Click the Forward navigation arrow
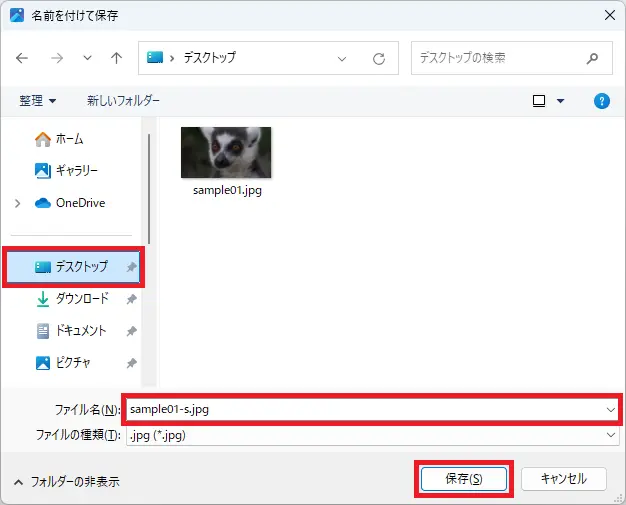The image size is (626, 505). (x=56, y=58)
